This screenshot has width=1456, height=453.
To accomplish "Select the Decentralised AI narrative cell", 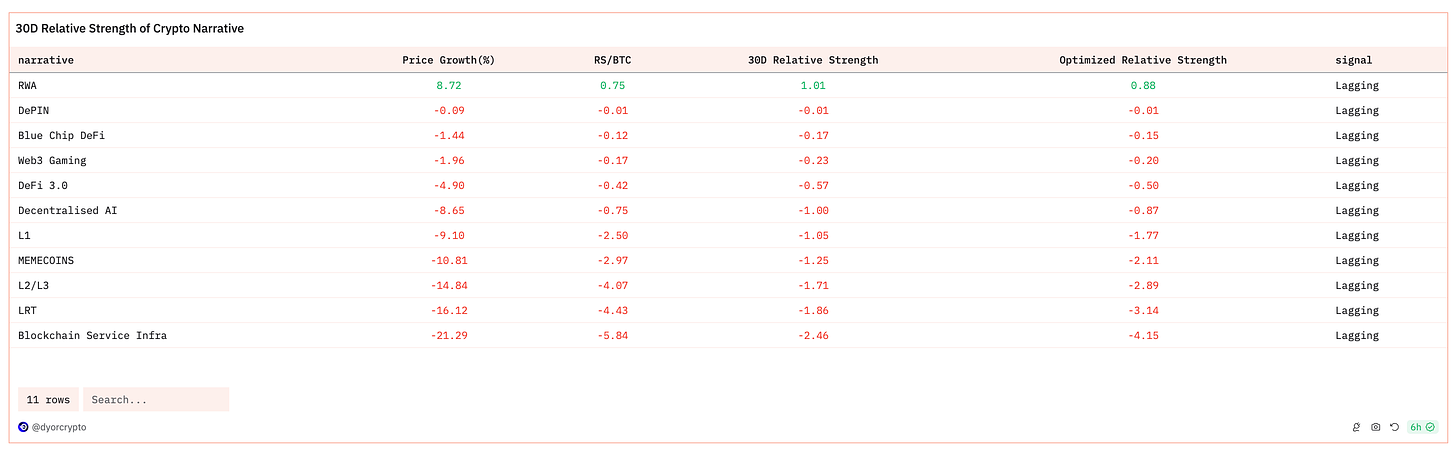I will 68,210.
